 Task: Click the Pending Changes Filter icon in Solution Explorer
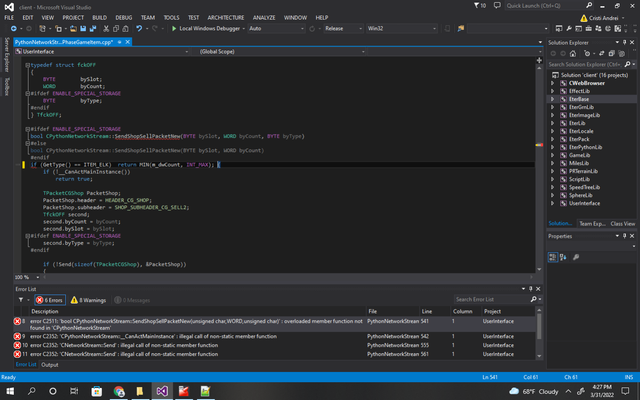coord(587,53)
